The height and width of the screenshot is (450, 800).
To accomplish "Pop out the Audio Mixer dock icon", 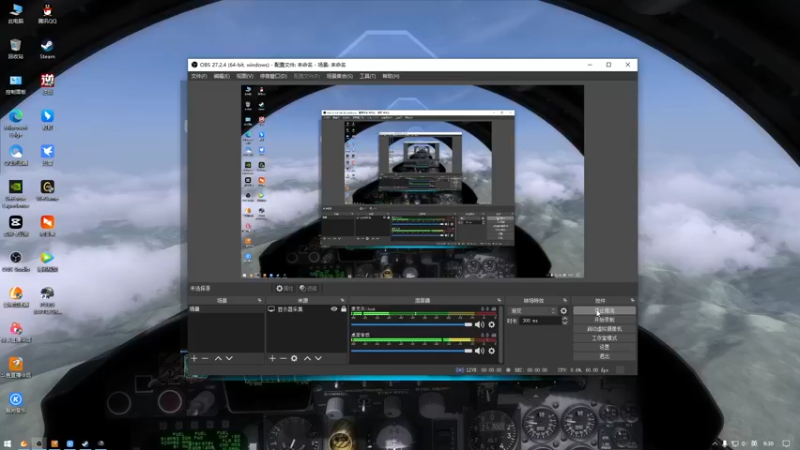I will [x=499, y=301].
